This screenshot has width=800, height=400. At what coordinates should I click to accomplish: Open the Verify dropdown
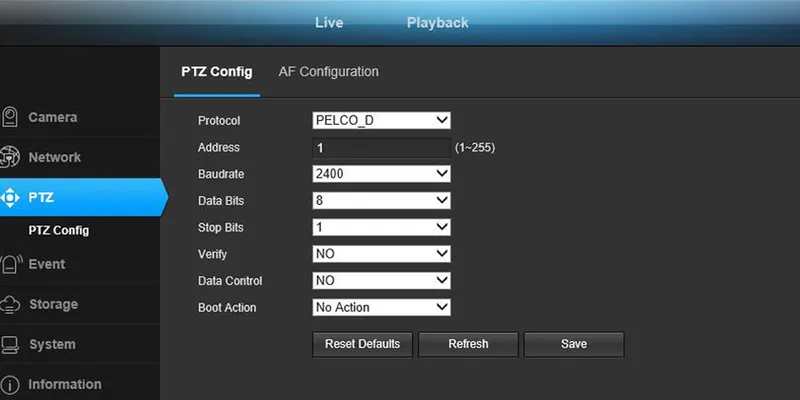[x=381, y=254]
